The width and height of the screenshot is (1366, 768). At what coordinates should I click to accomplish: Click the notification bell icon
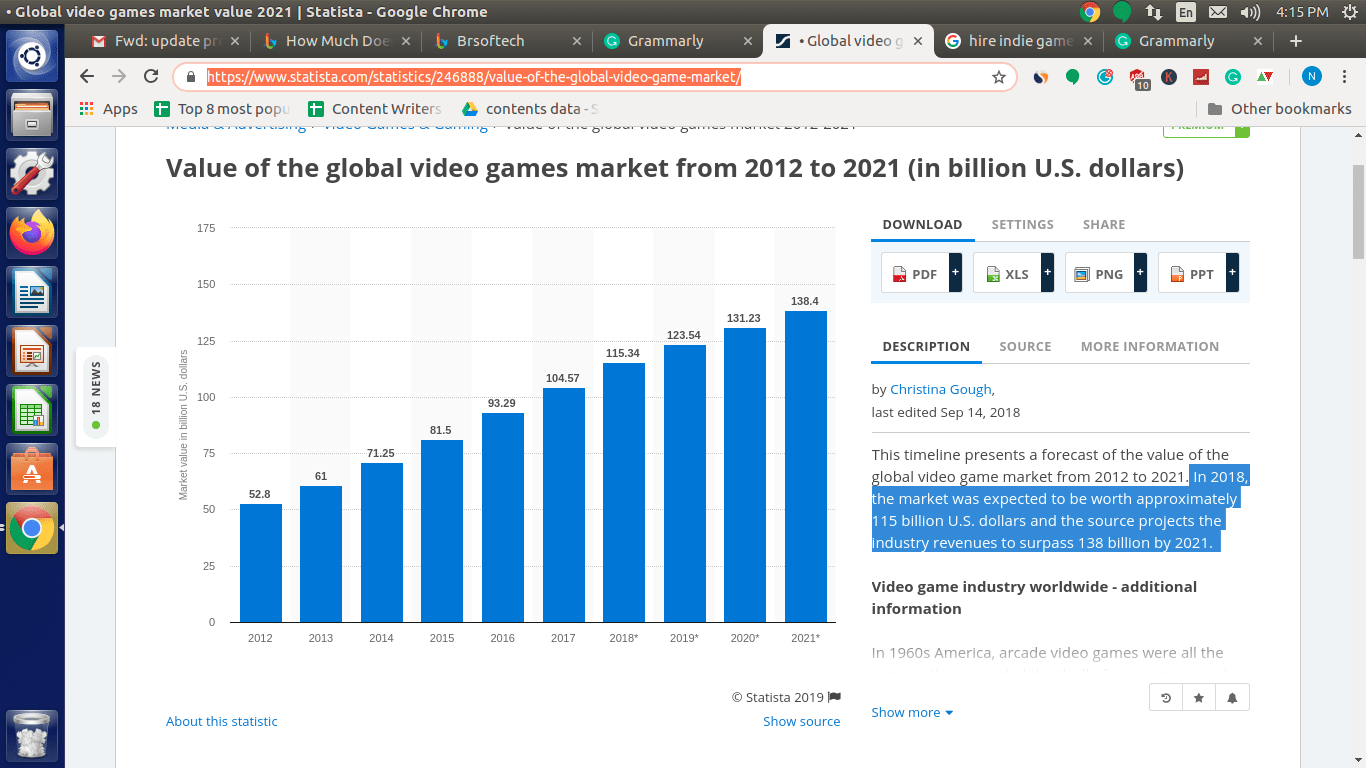pos(1232,698)
